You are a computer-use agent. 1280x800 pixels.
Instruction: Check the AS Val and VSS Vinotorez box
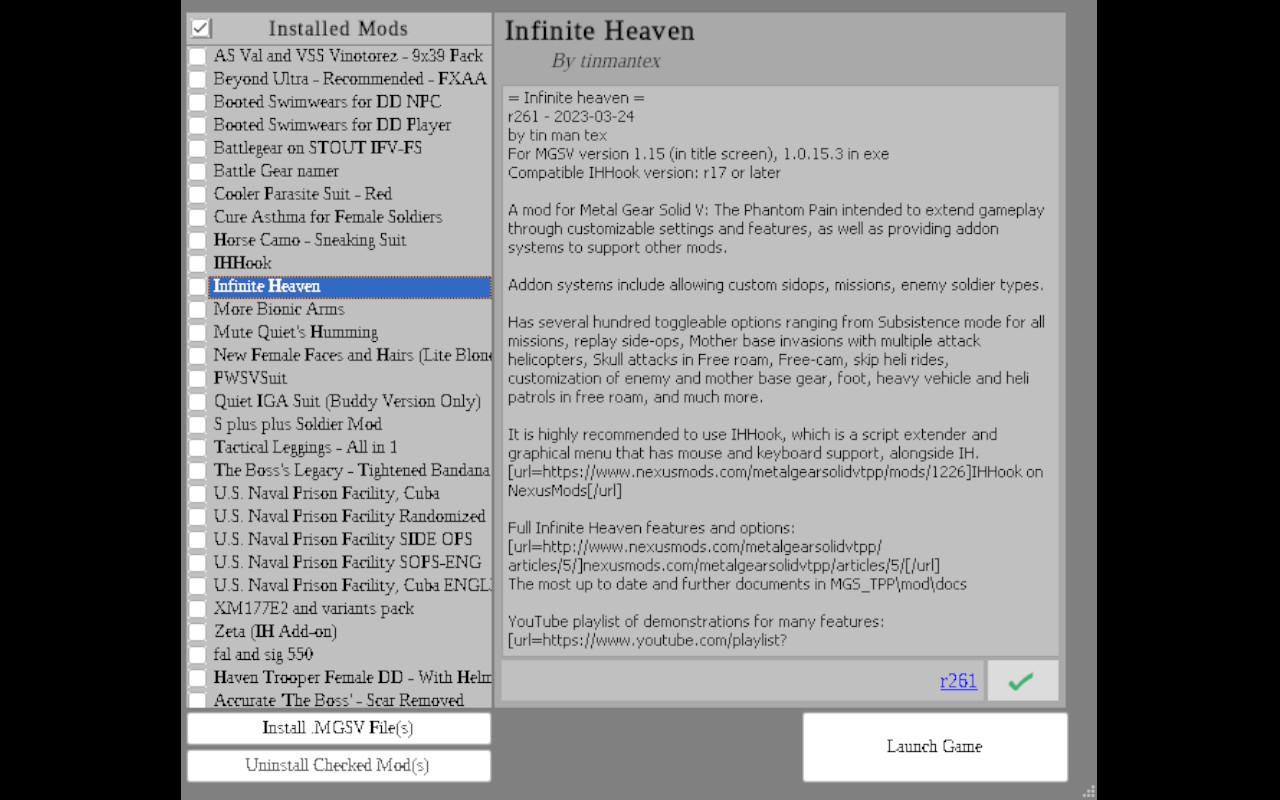(197, 56)
